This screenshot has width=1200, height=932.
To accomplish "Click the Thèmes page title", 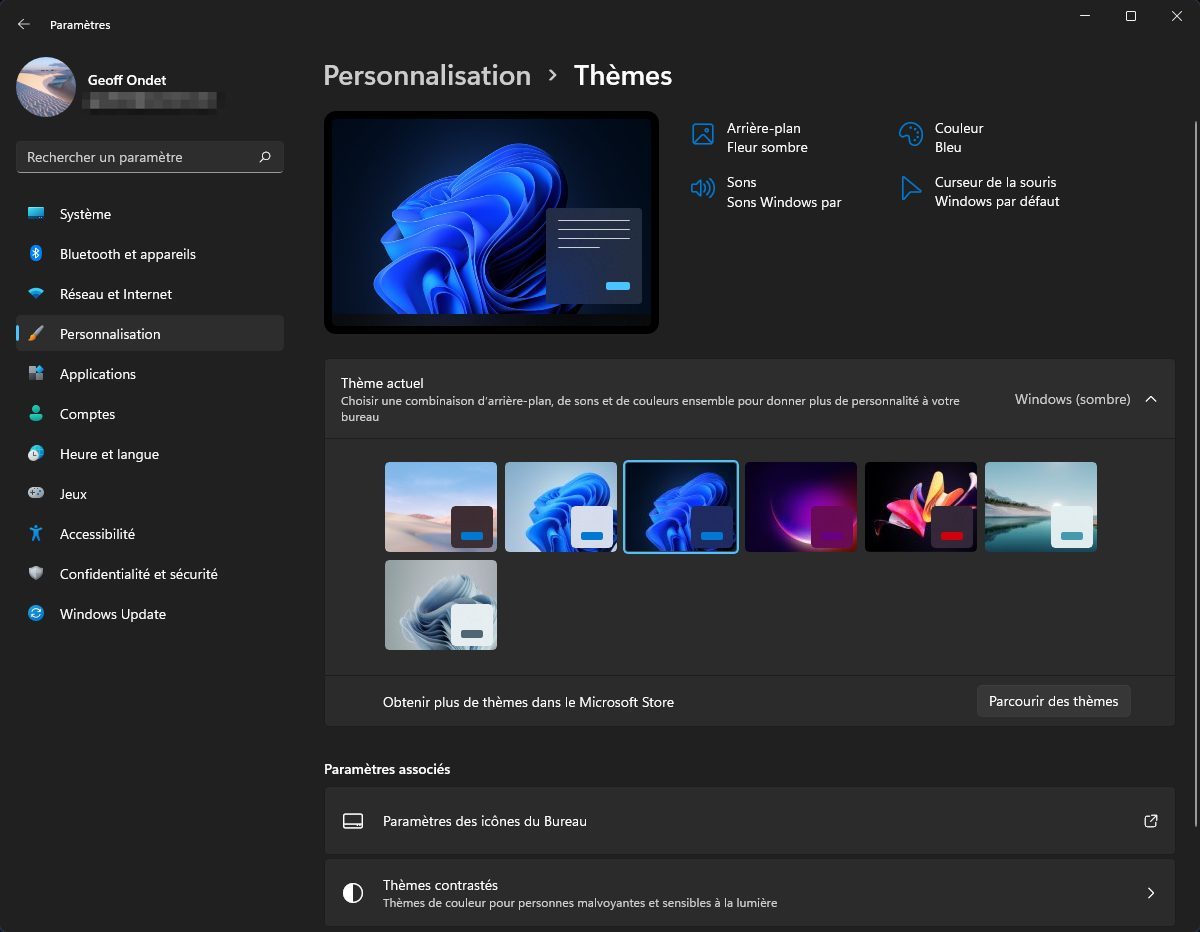I will tap(623, 76).
